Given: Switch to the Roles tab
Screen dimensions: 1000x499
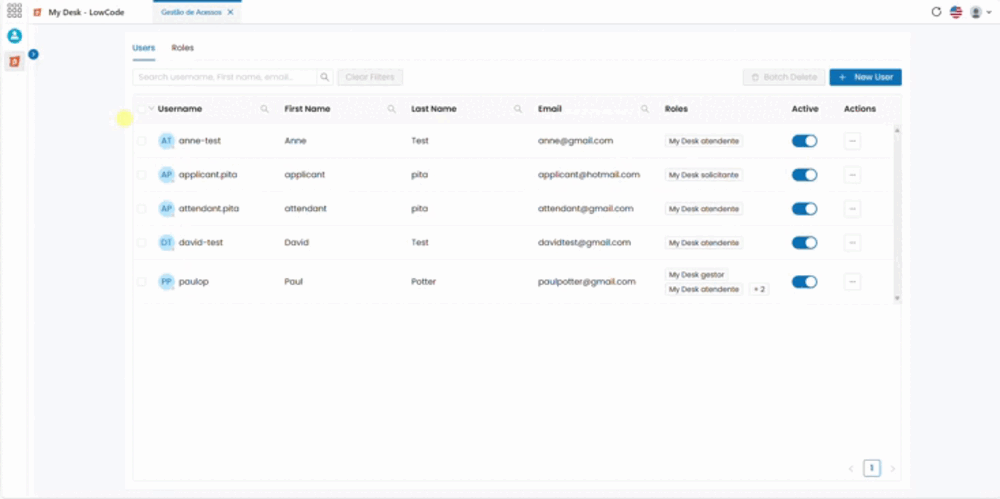Looking at the screenshot, I should [182, 48].
